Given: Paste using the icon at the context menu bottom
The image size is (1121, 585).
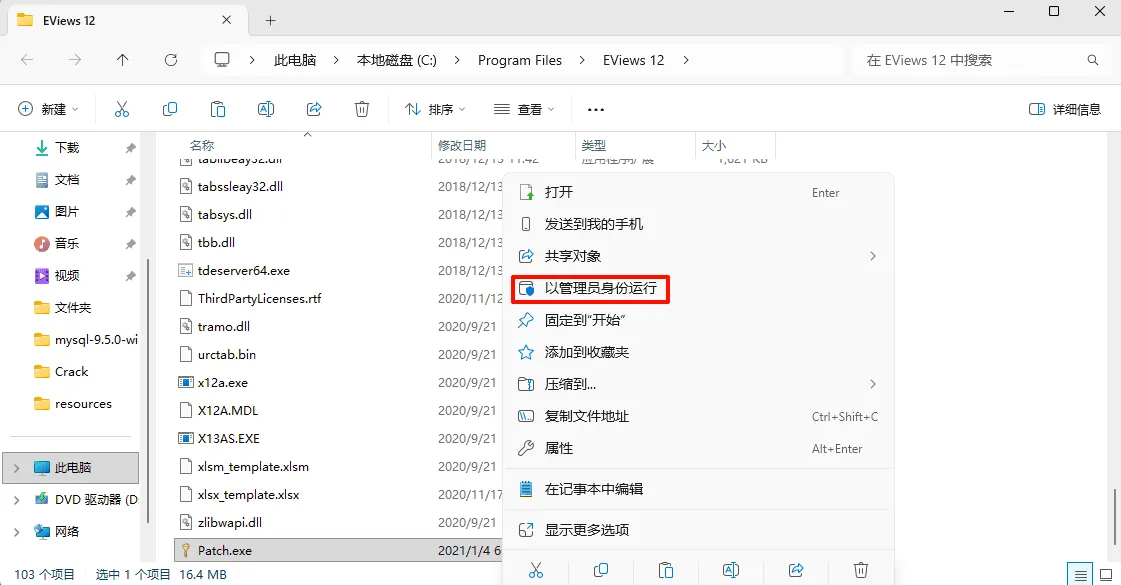Looking at the screenshot, I should pos(666,570).
